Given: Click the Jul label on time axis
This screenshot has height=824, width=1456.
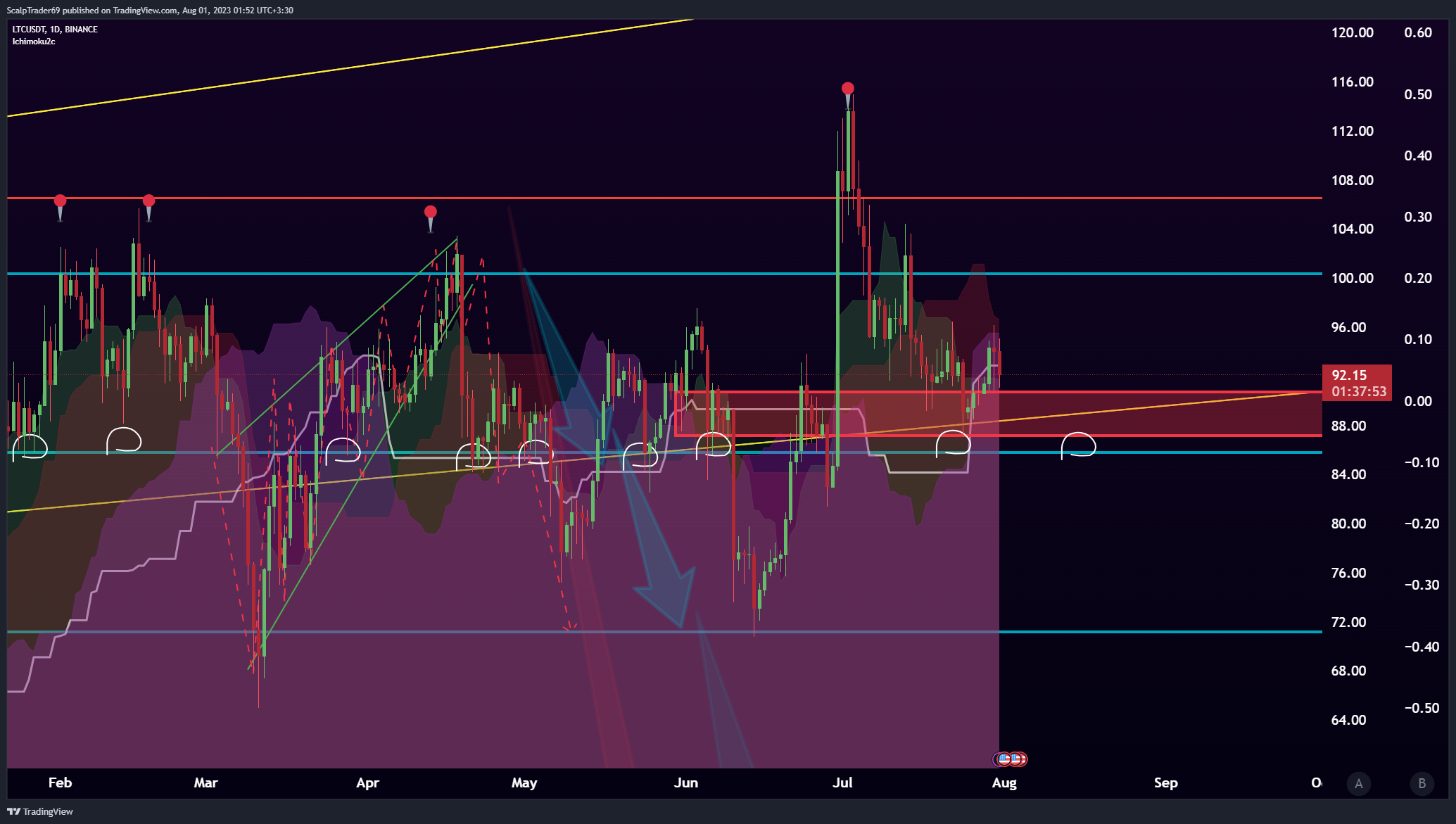Looking at the screenshot, I should click(x=842, y=782).
